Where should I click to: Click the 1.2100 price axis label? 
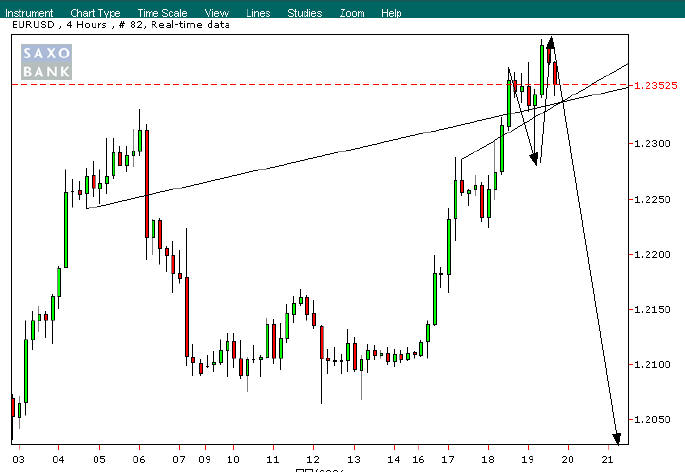pos(652,364)
